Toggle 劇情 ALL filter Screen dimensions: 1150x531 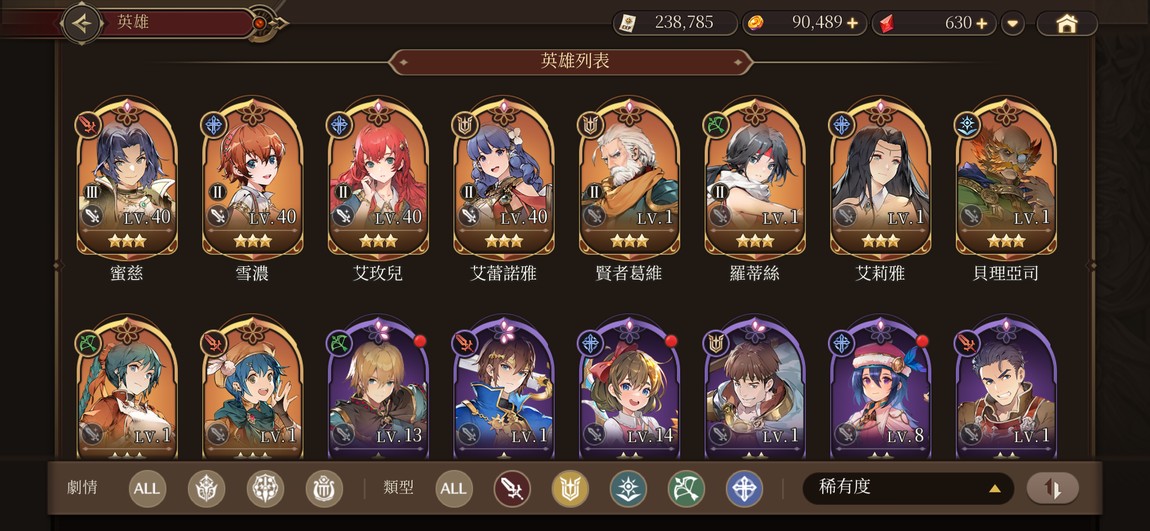pos(147,489)
